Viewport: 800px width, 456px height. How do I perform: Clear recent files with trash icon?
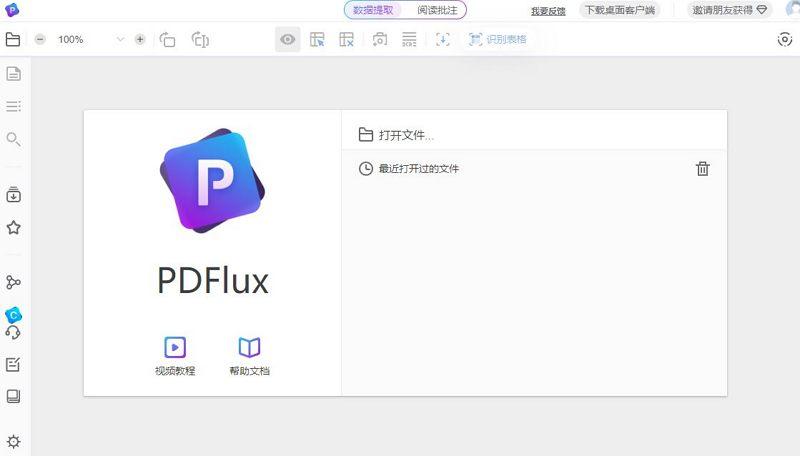coord(703,169)
